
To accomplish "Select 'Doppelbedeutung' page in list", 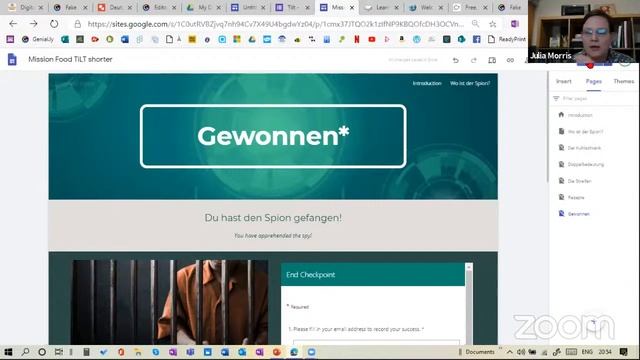I will (586, 164).
